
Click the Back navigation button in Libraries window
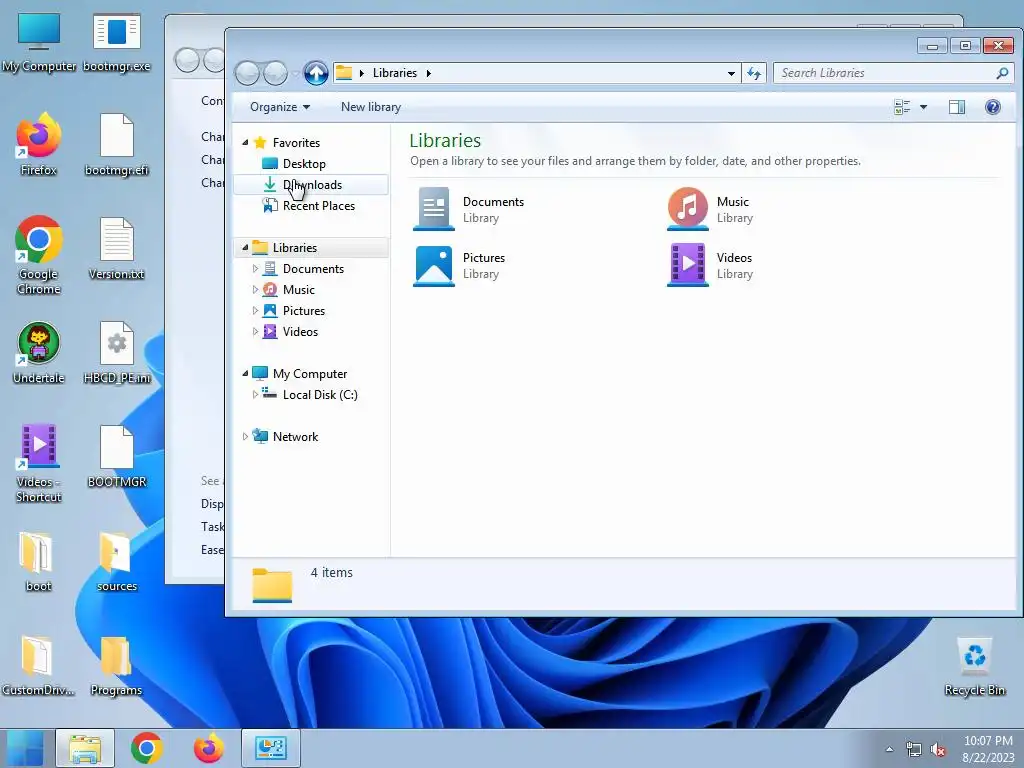(x=248, y=73)
